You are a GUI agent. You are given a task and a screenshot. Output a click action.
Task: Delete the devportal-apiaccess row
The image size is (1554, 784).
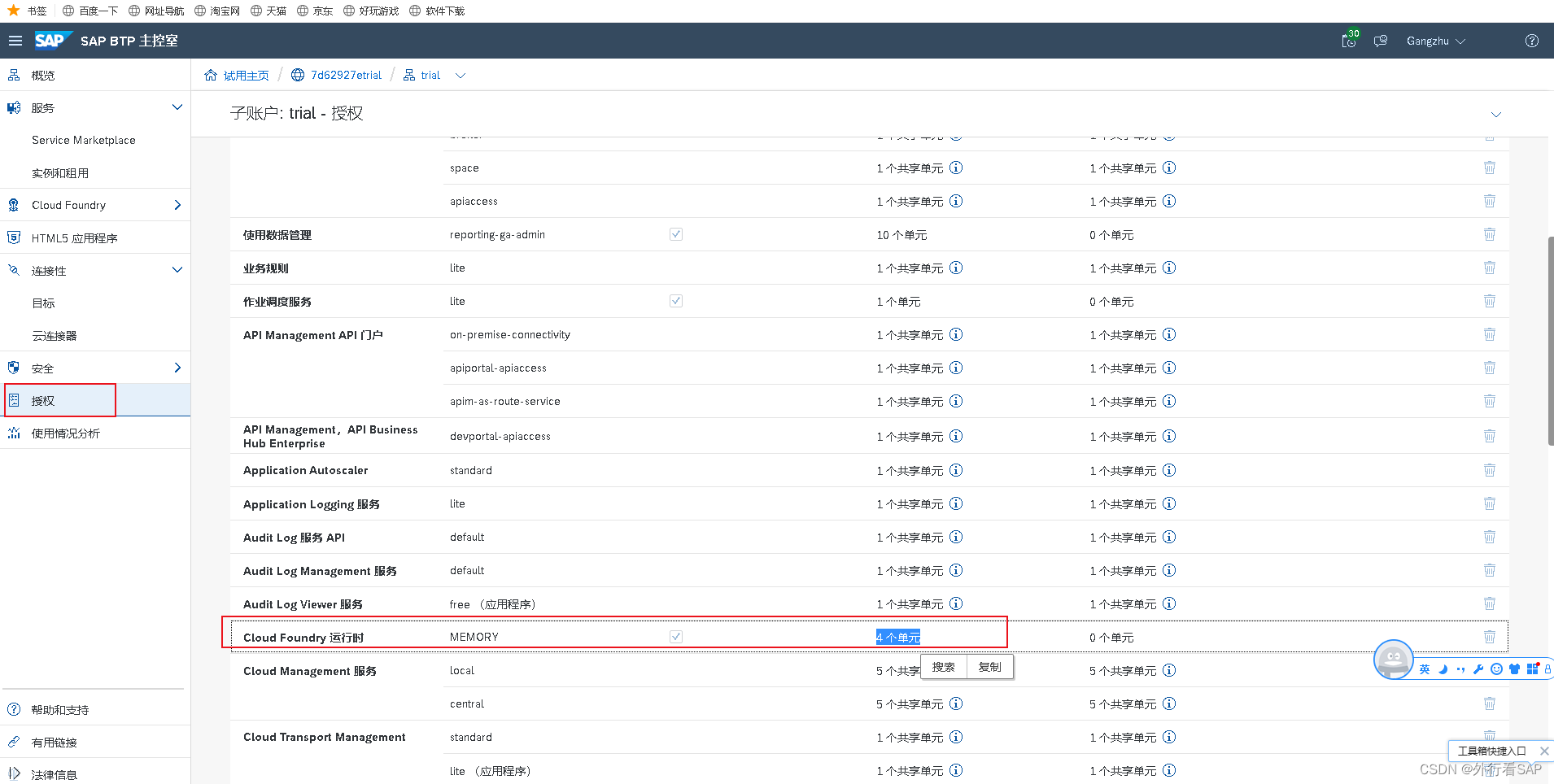tap(1490, 436)
